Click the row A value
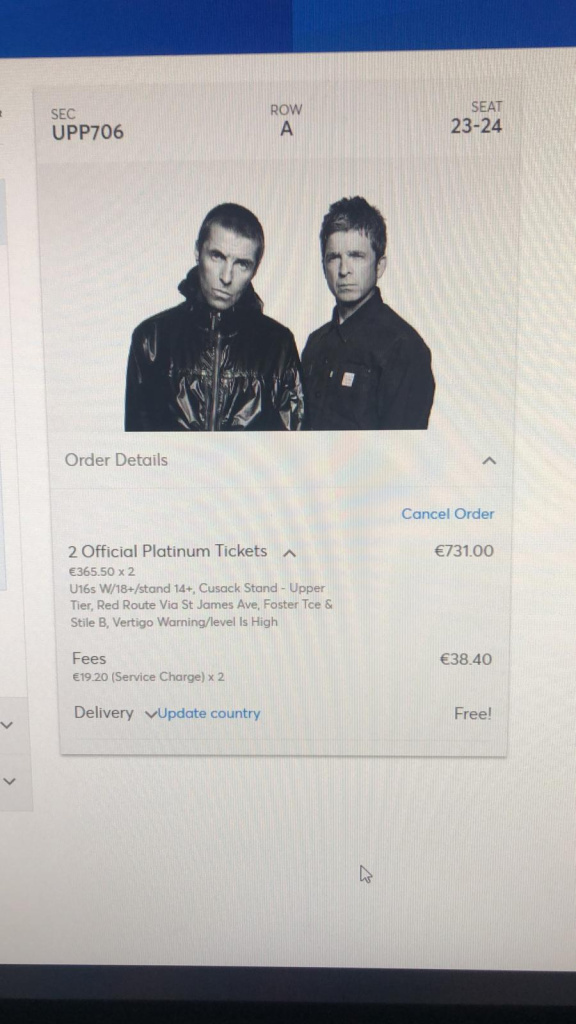This screenshot has width=576, height=1024. (286, 129)
